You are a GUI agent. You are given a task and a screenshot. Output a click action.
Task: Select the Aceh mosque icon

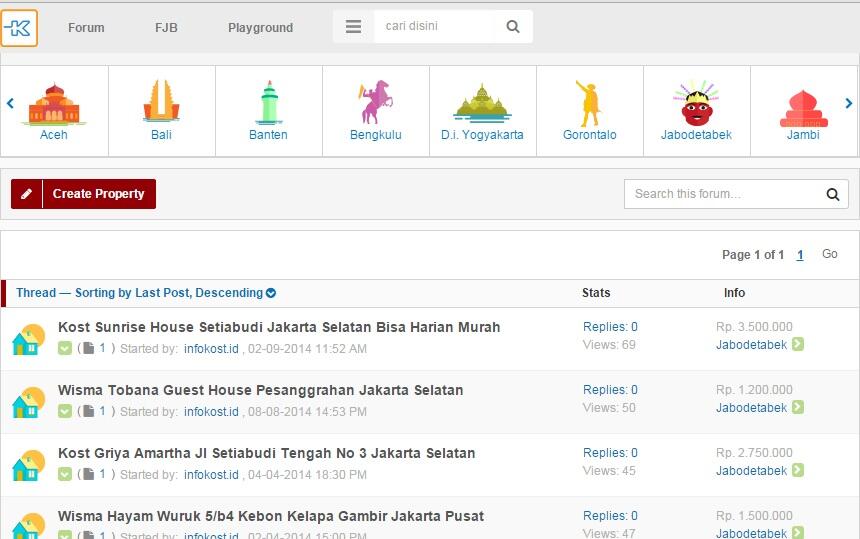coord(54,104)
